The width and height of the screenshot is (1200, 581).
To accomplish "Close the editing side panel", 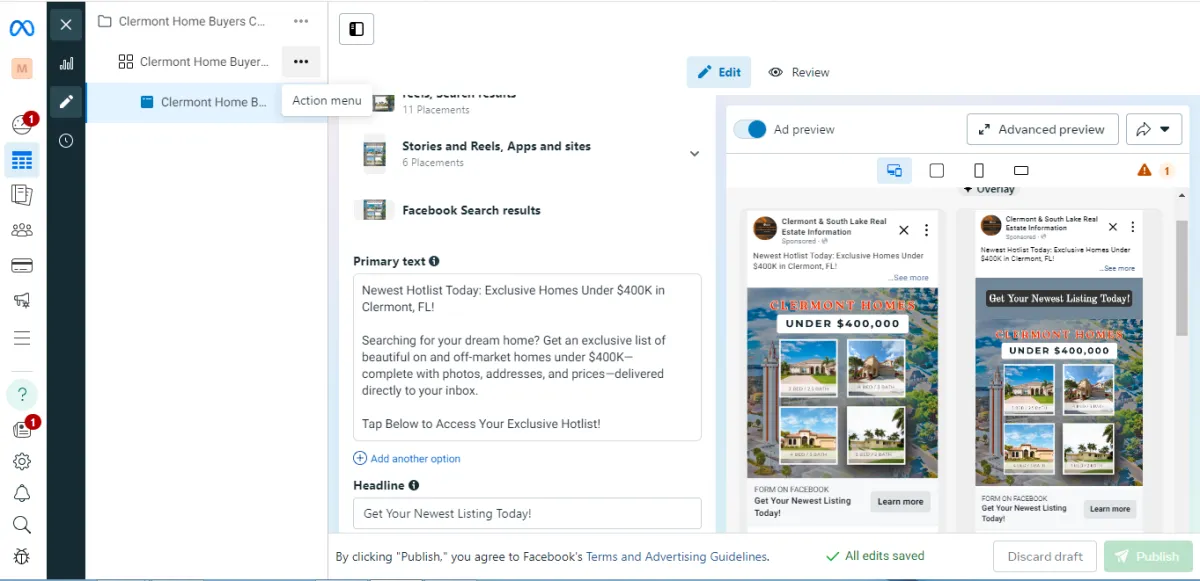I will [x=66, y=25].
